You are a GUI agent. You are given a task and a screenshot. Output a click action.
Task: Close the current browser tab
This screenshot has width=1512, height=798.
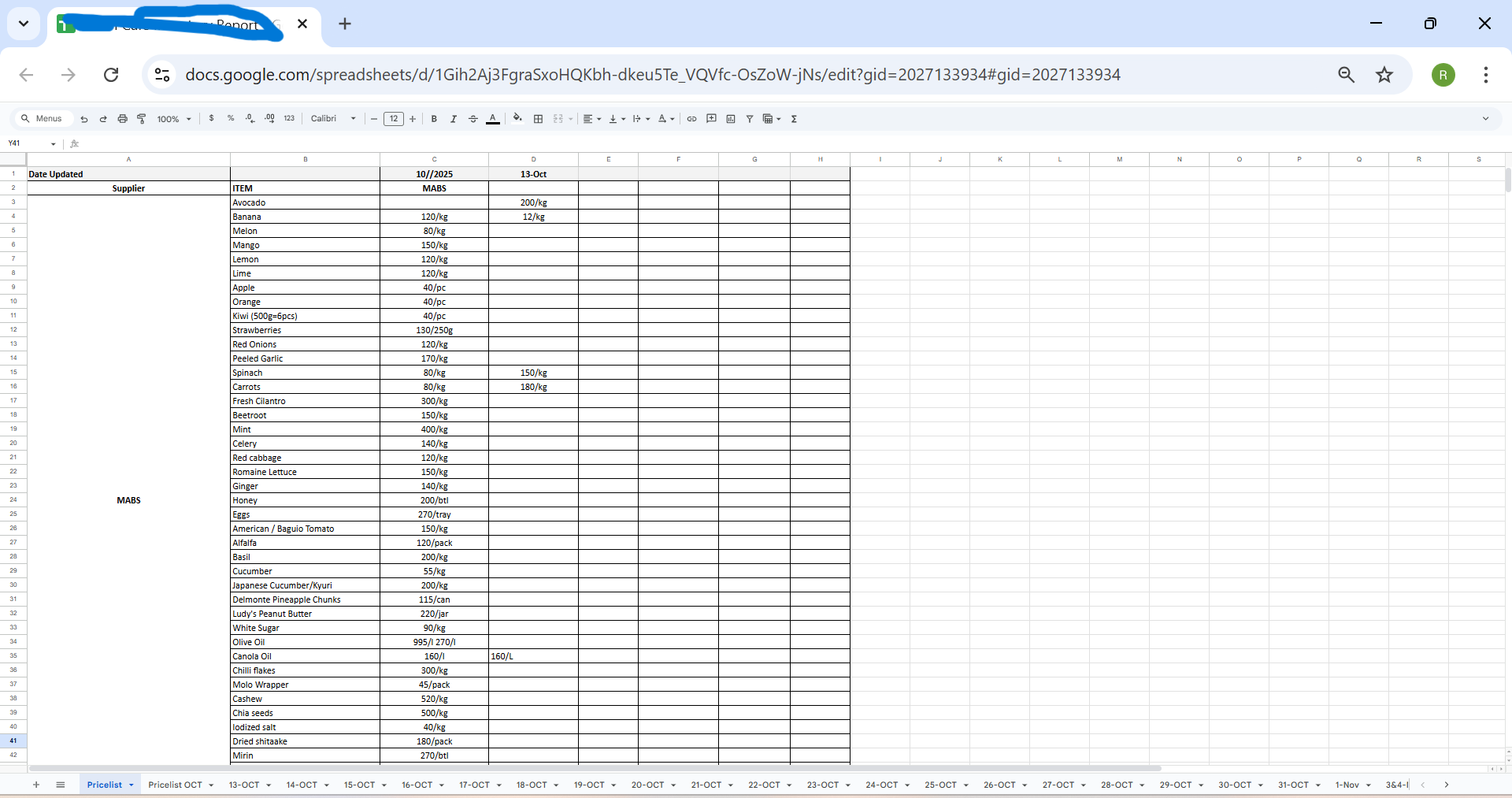pos(302,24)
